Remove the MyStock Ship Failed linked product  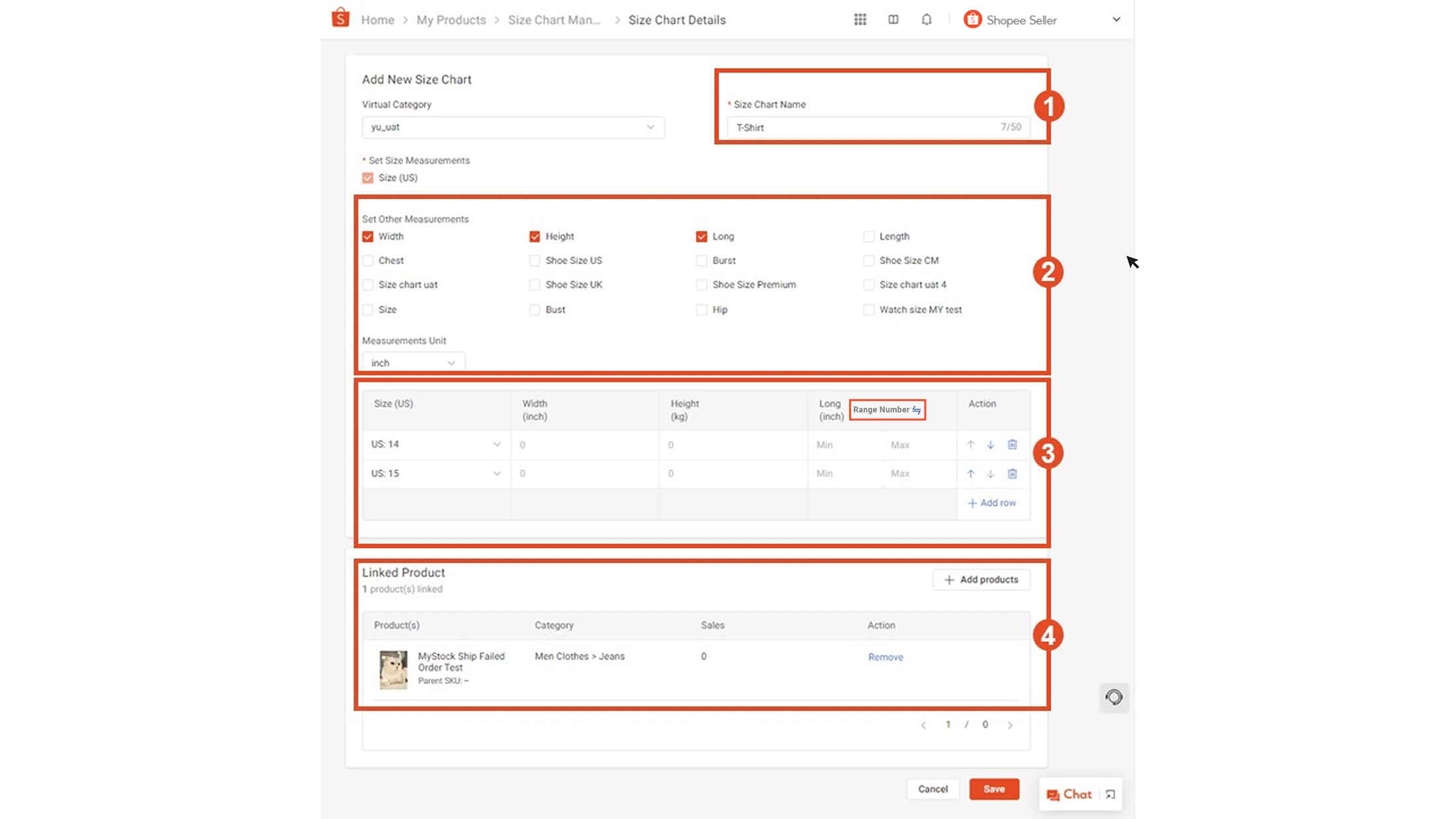pyautogui.click(x=886, y=656)
